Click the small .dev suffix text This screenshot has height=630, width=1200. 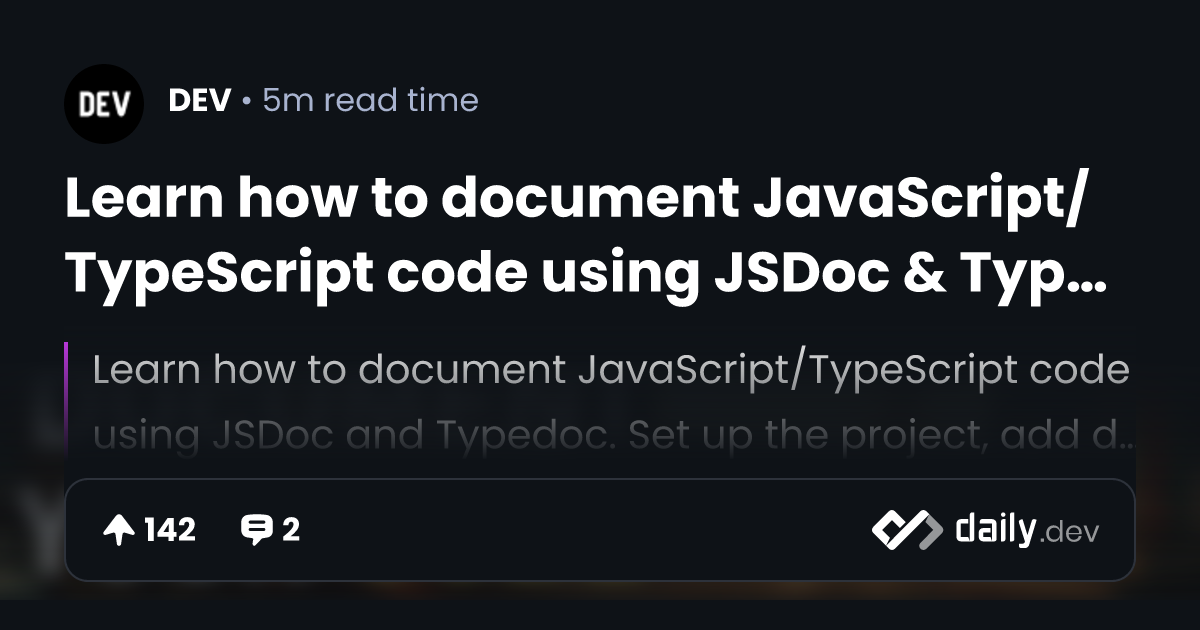click(x=1069, y=533)
